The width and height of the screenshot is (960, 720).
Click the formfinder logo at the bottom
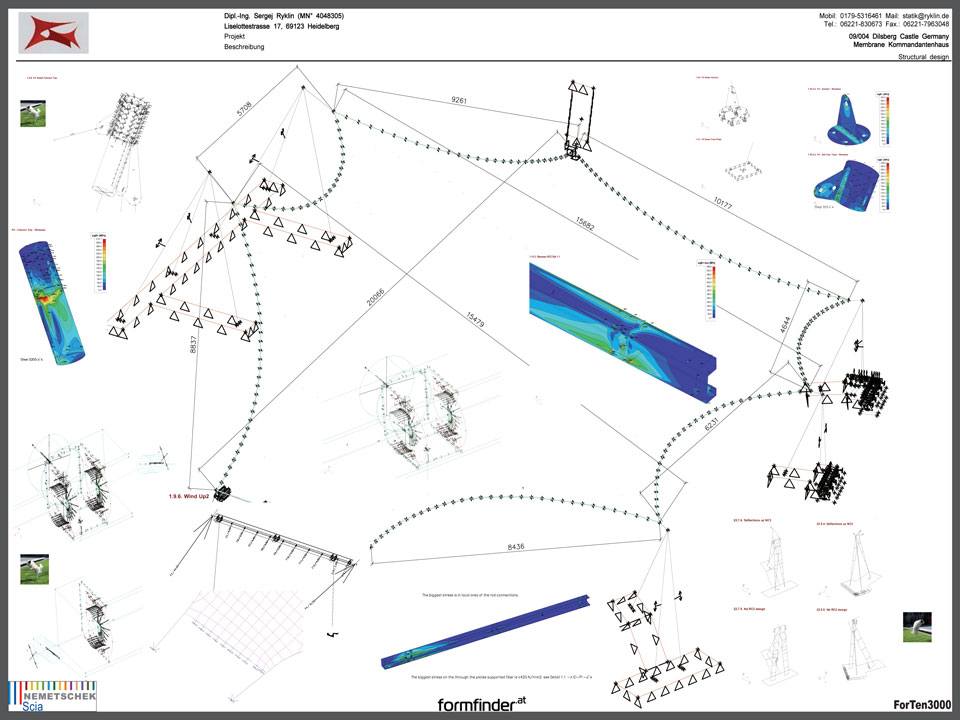(481, 704)
